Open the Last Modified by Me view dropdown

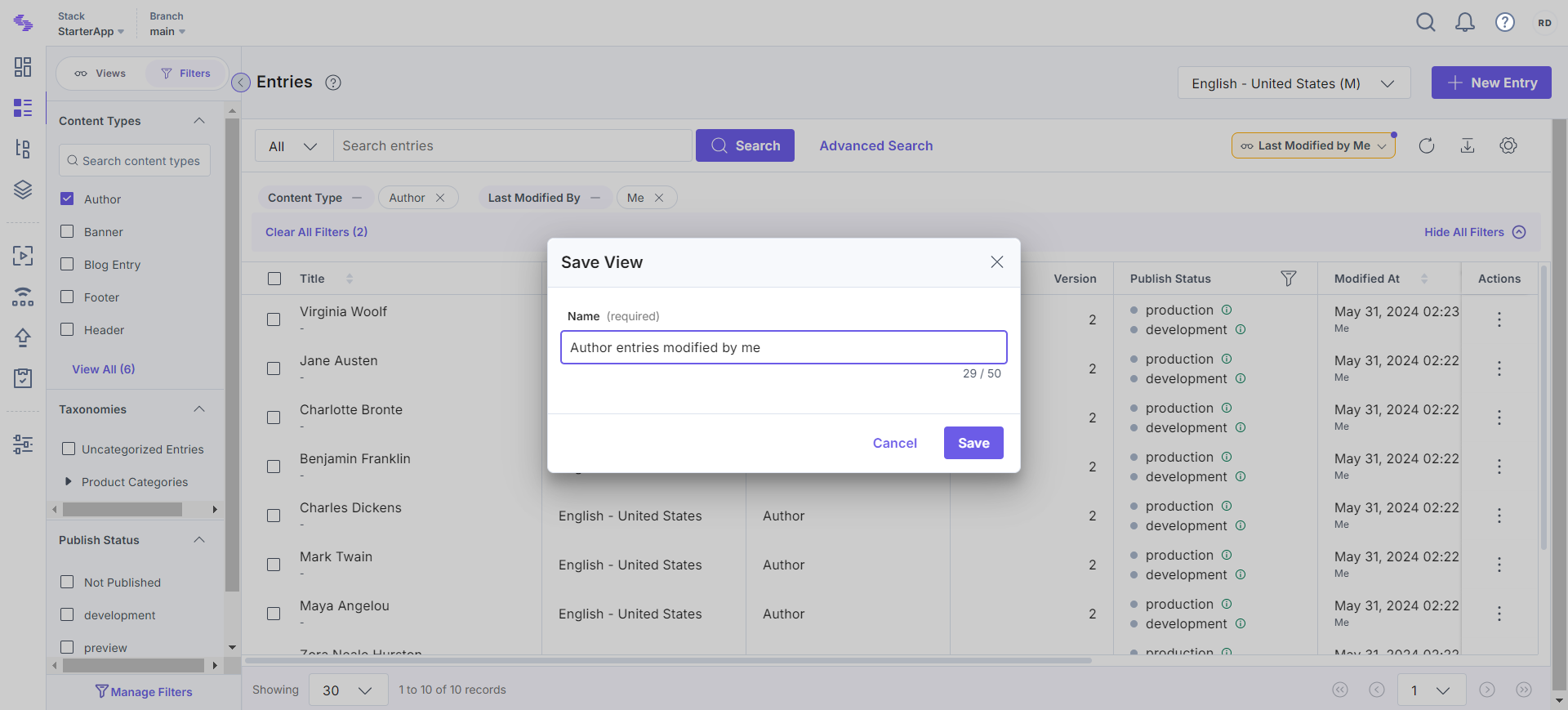(x=1313, y=145)
